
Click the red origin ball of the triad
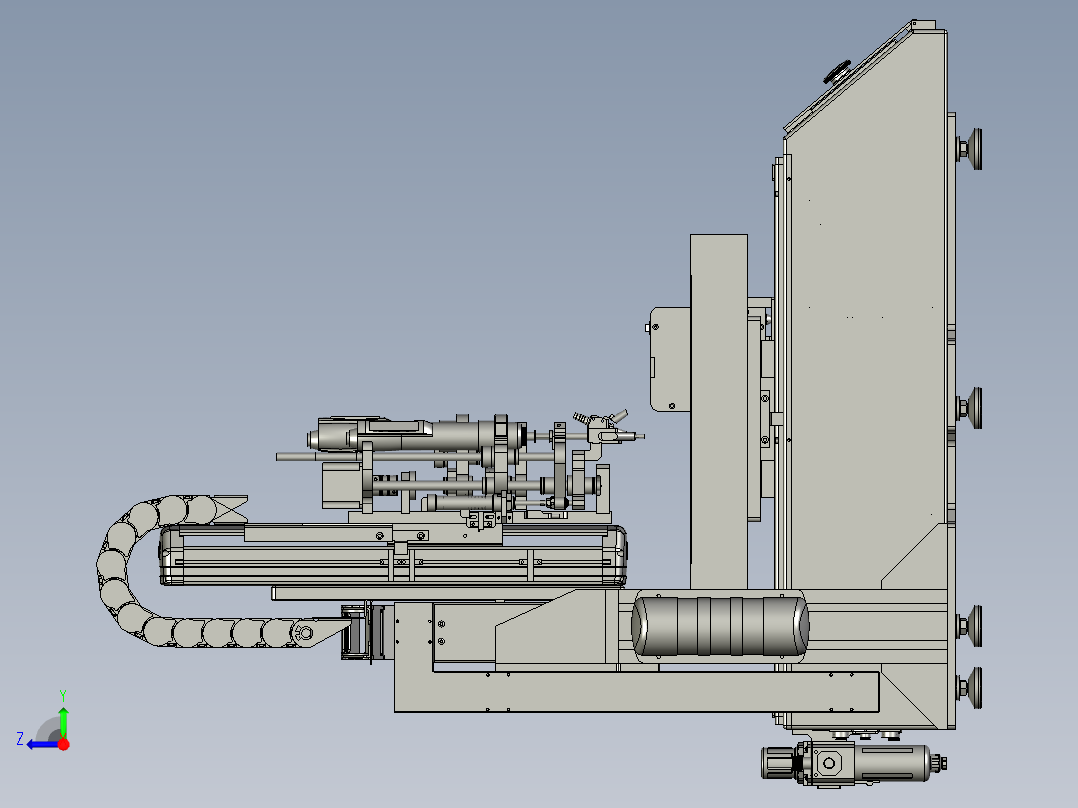click(x=63, y=744)
